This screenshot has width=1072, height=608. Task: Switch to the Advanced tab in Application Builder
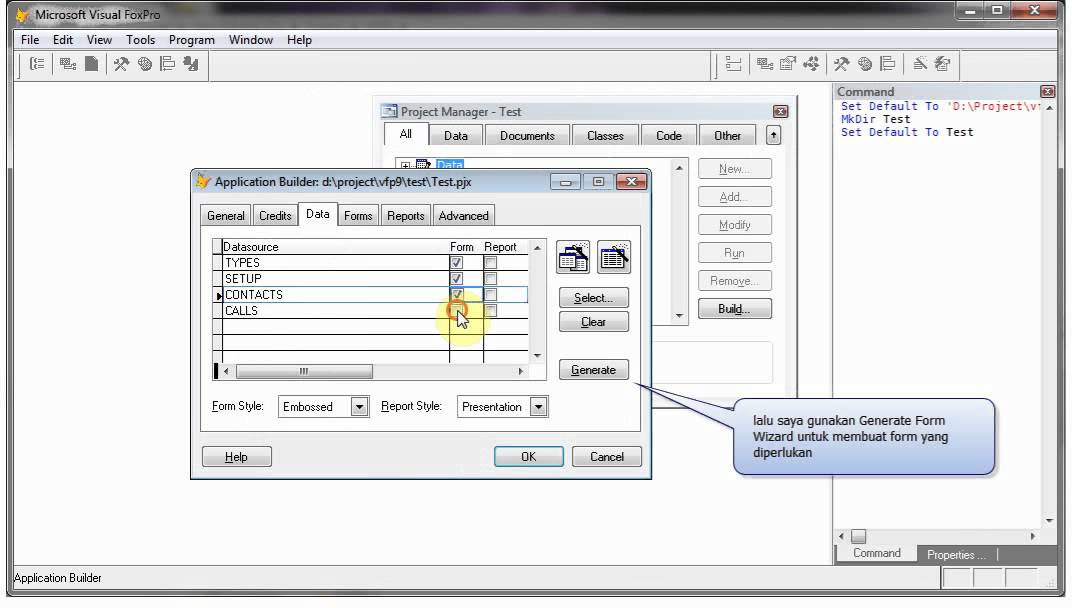tap(464, 215)
